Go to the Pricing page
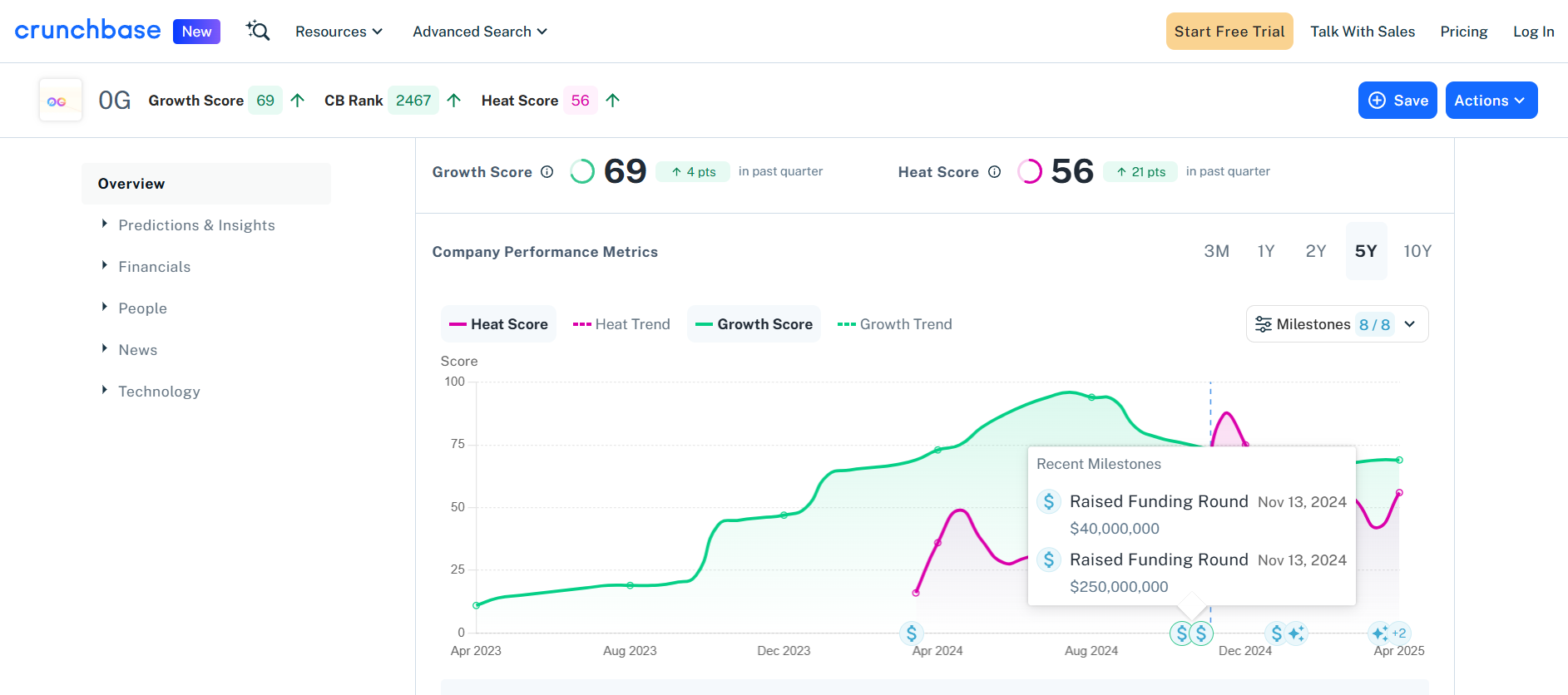1568x695 pixels. tap(1464, 32)
